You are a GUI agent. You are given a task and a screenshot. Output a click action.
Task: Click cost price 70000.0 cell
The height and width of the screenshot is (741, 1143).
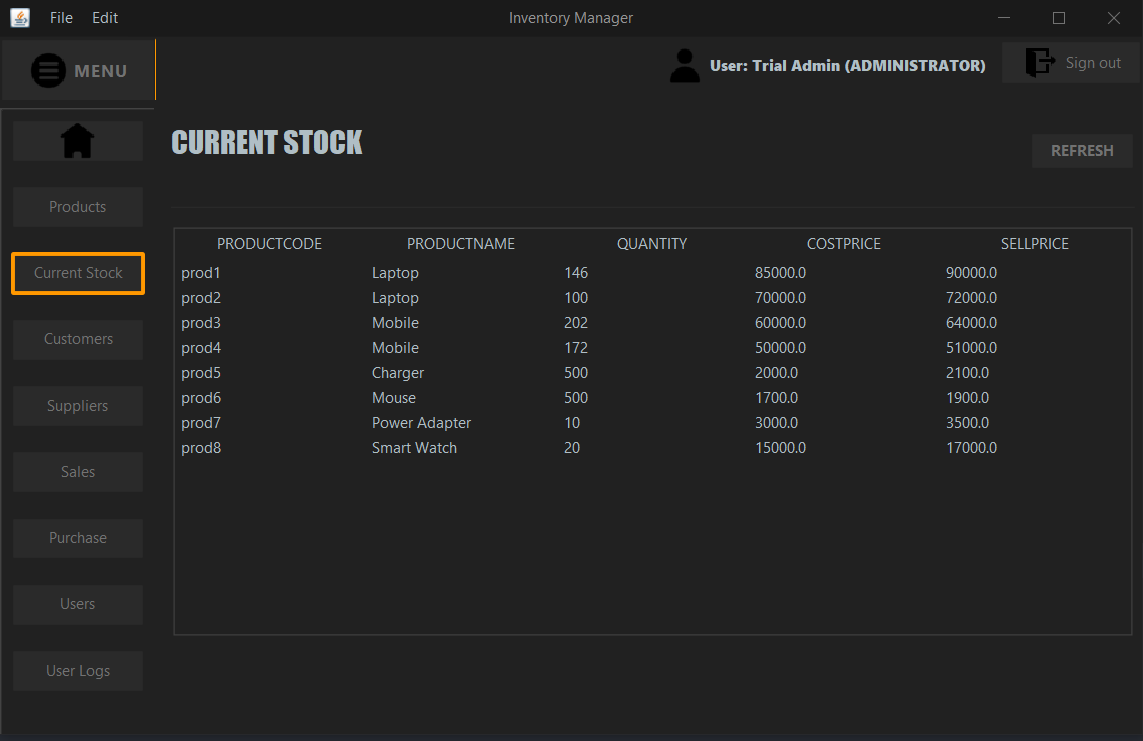tap(843, 298)
